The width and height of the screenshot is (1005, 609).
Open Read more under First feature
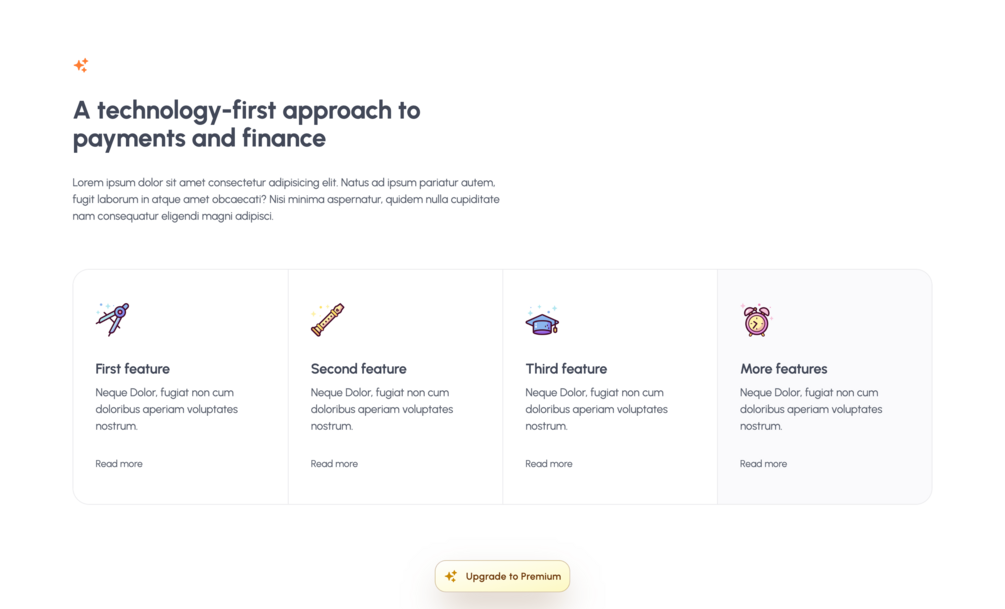119,463
